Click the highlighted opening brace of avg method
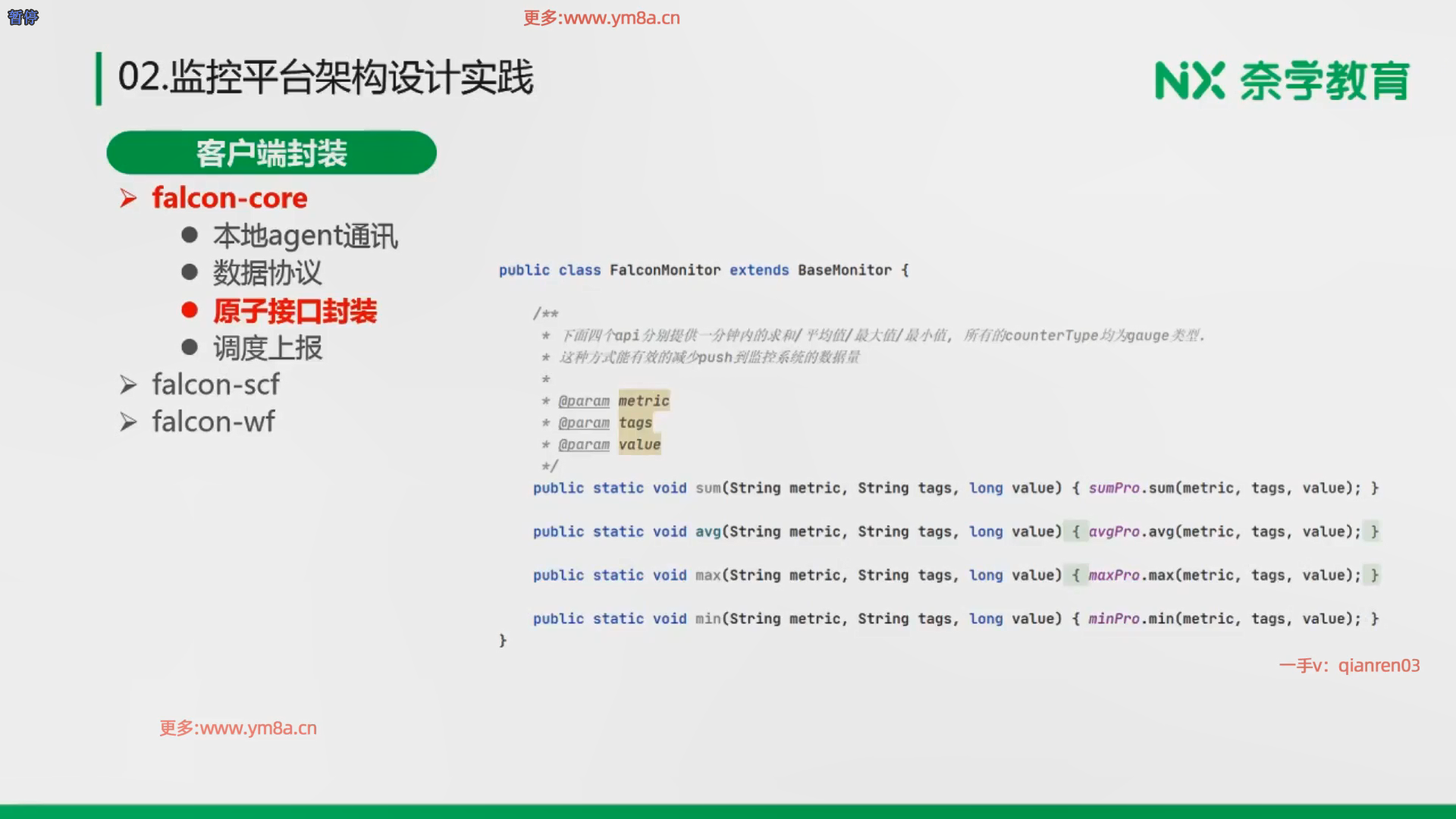 (x=1075, y=532)
